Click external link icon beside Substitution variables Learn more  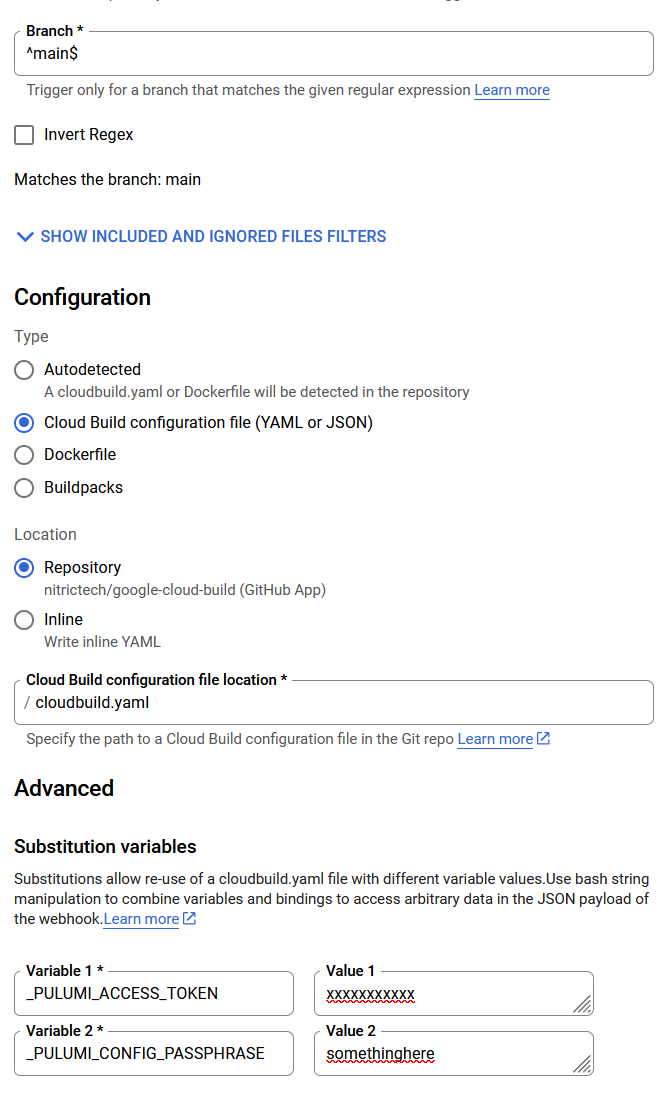(x=190, y=919)
